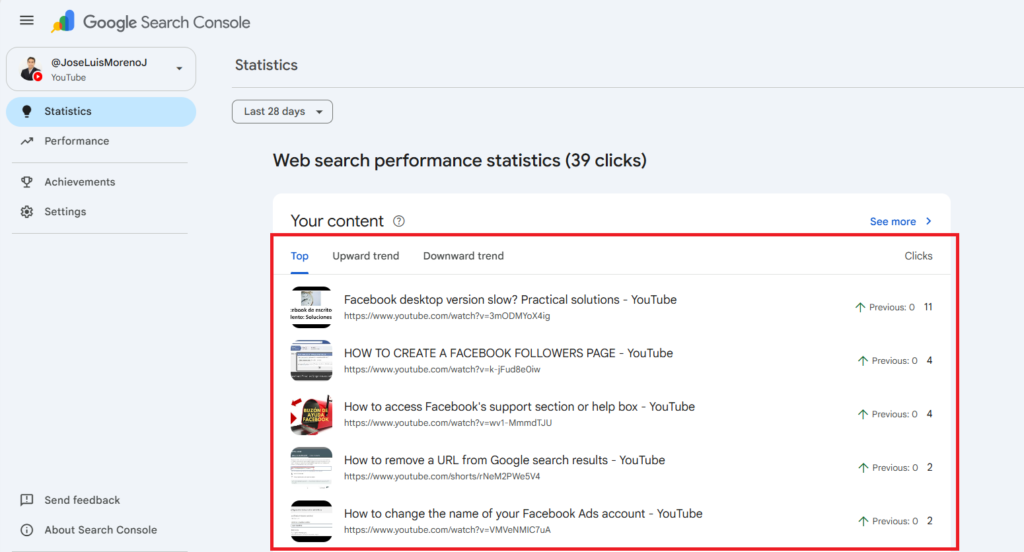Click the Your content heading
Image resolution: width=1024 pixels, height=552 pixels.
click(x=337, y=221)
